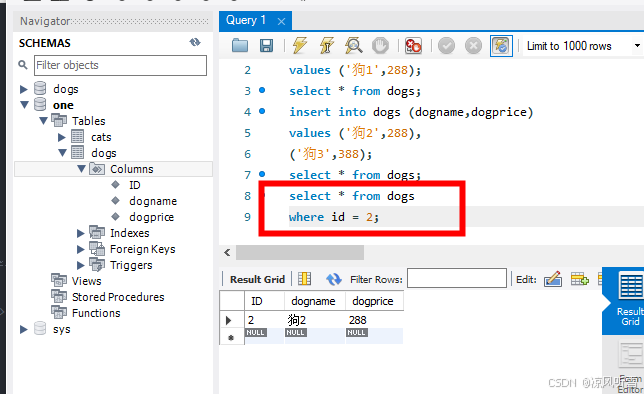Click the Filter Rows input field
Image resolution: width=644 pixels, height=394 pixels.
click(x=457, y=279)
